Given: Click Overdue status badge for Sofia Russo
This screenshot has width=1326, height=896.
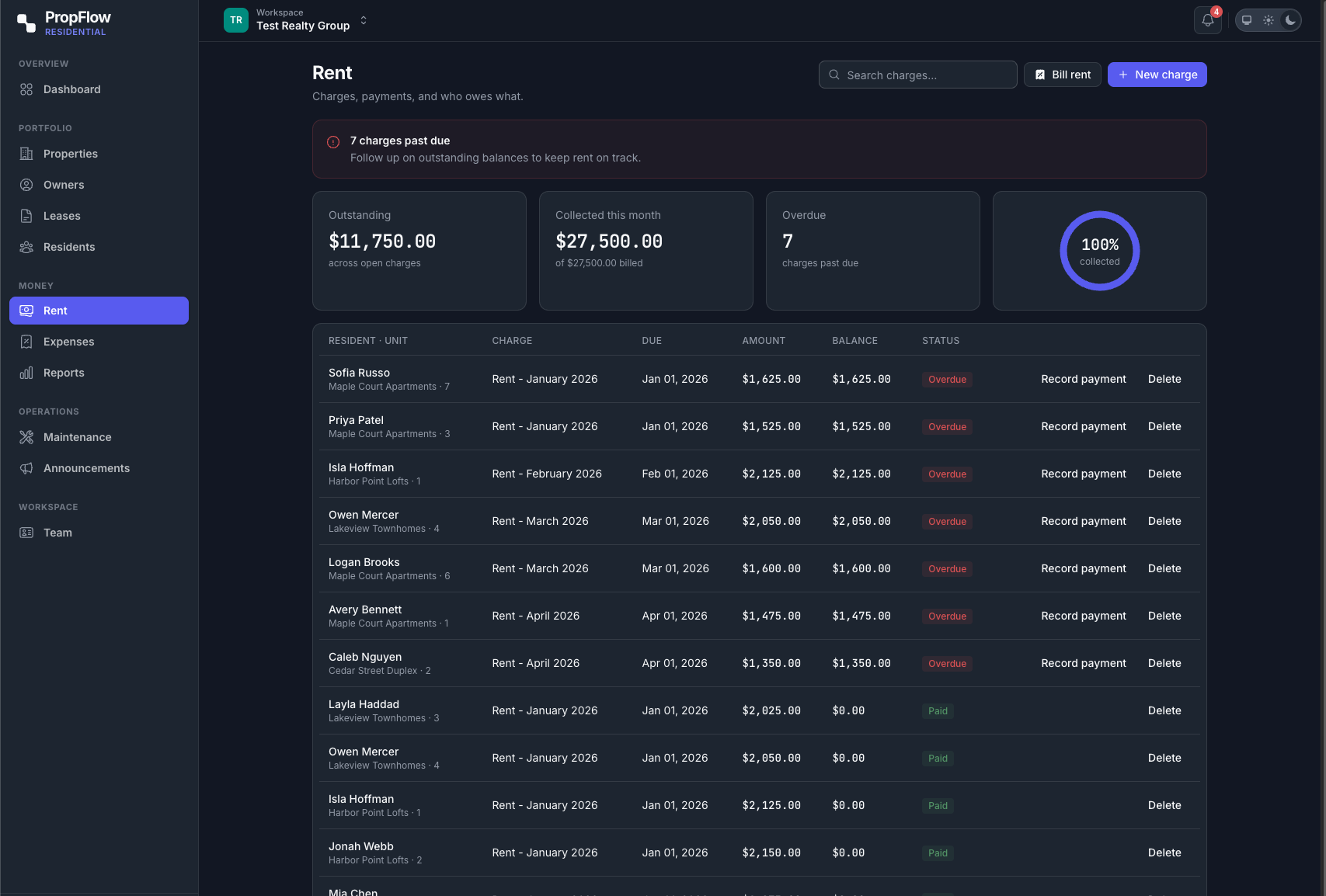Looking at the screenshot, I should click(x=947, y=380).
